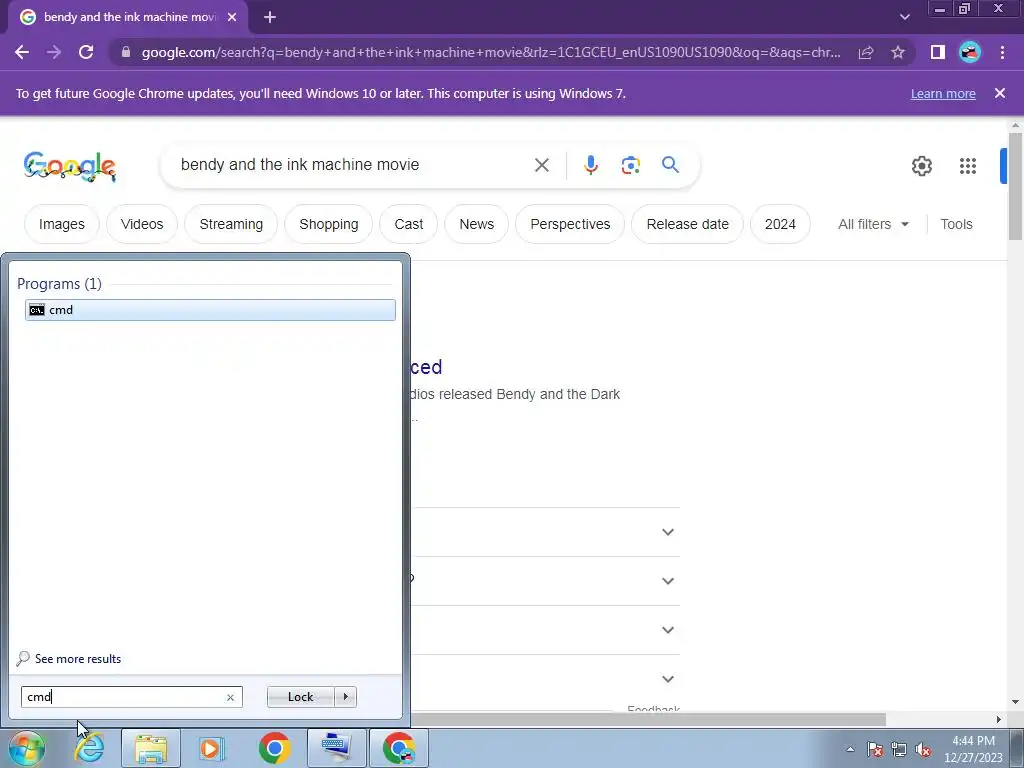The width and height of the screenshot is (1024, 768).
Task: Open Chrome three-dot menu
Action: (x=1002, y=52)
